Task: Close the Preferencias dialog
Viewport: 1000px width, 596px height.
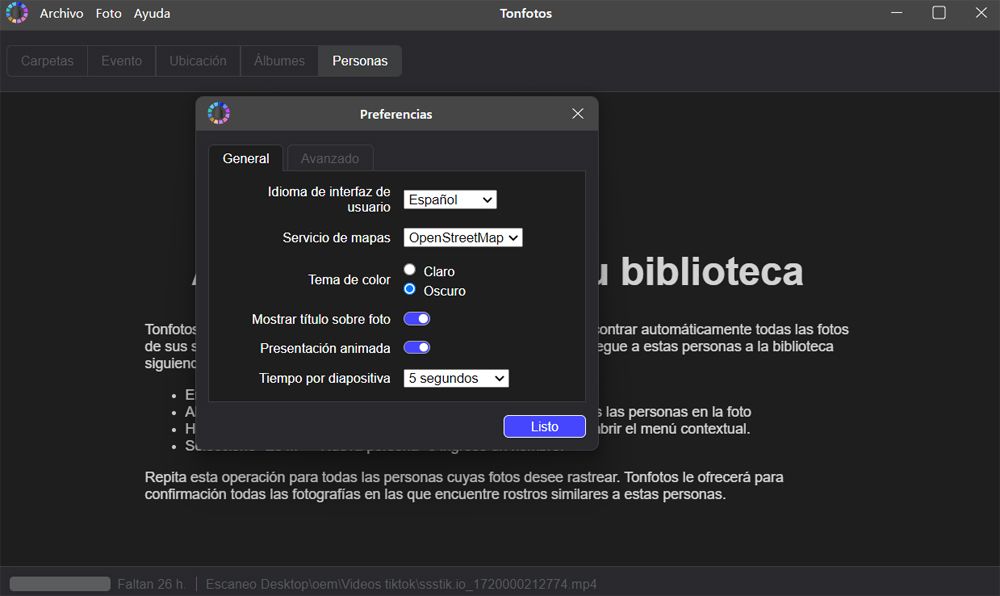Action: [x=577, y=114]
